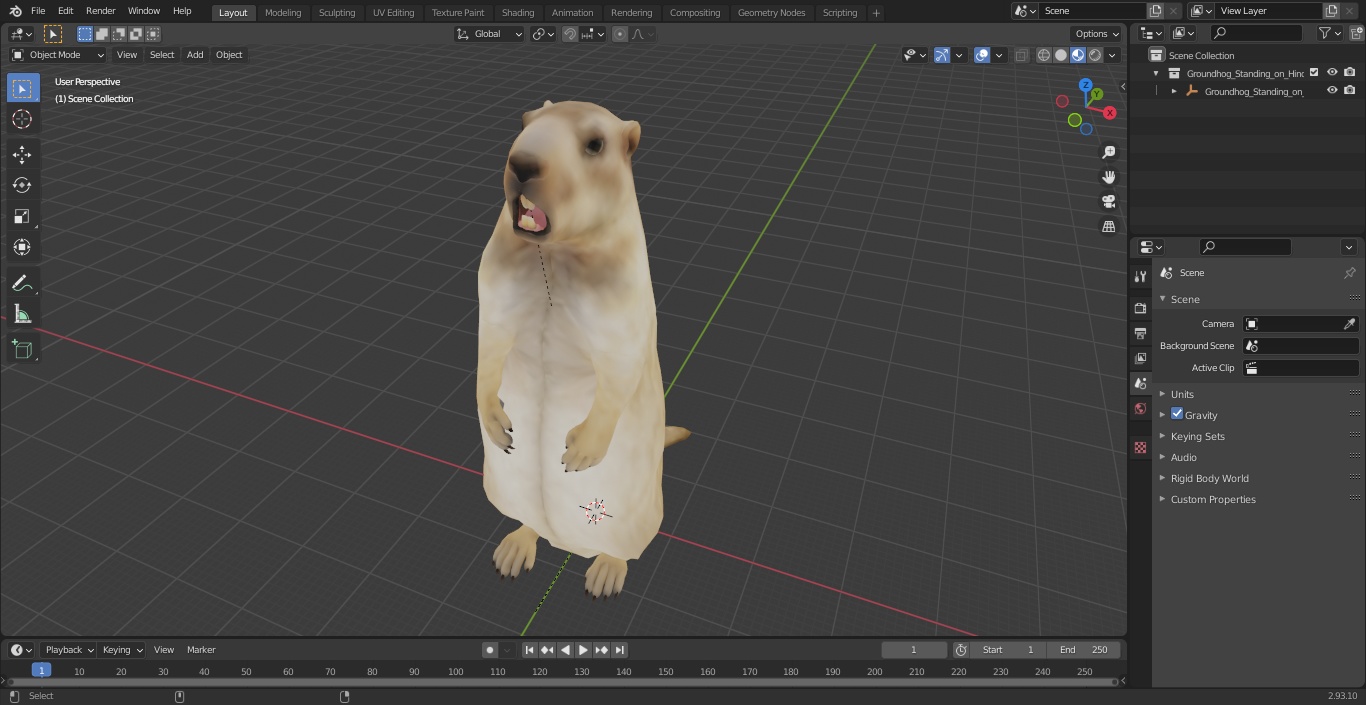Open the Render properties tab
This screenshot has height=705, width=1366.
coord(1140,308)
